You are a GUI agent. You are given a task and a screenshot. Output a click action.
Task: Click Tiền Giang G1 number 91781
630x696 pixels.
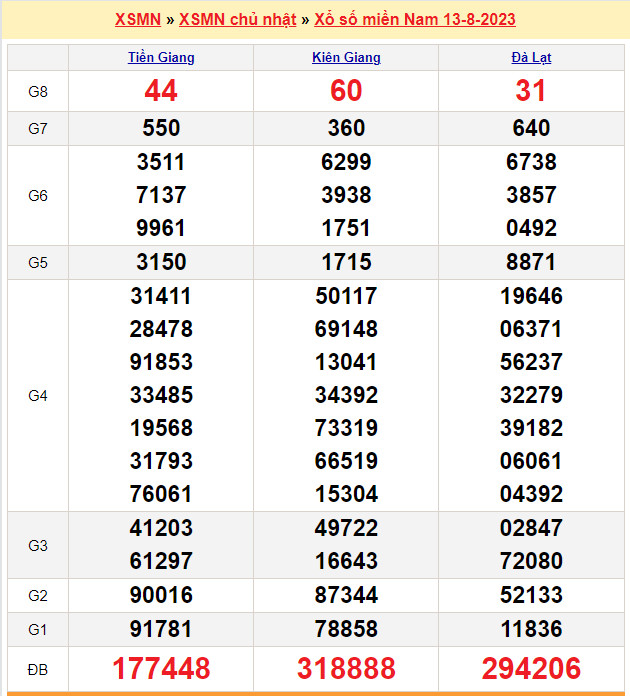tap(161, 629)
